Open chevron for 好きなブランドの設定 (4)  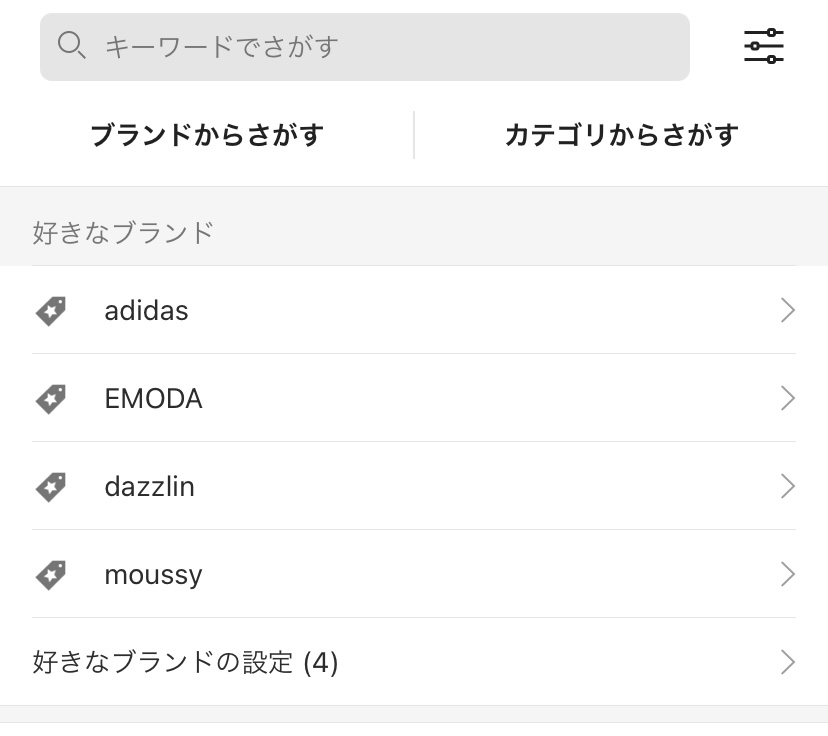coord(787,663)
